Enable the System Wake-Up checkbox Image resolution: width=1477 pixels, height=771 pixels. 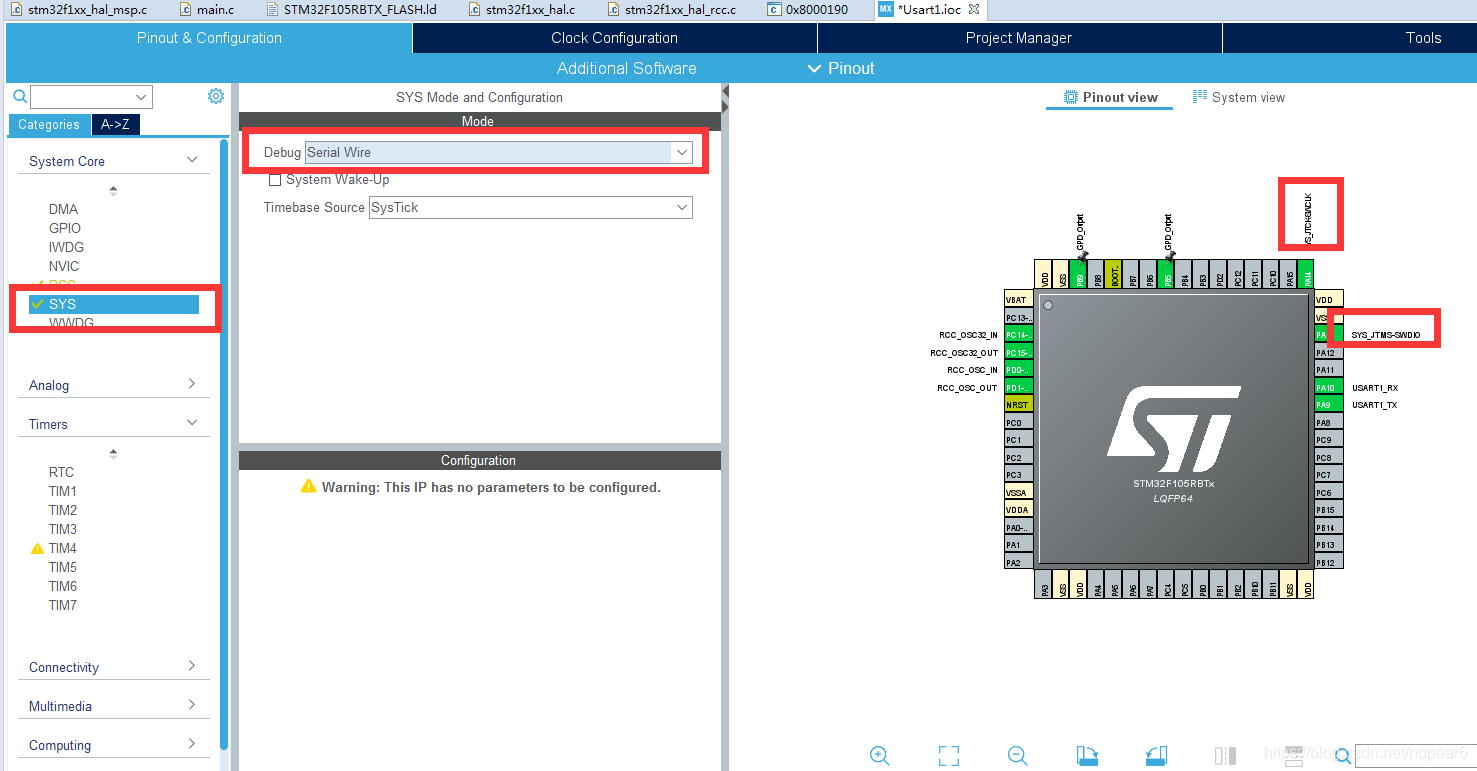click(275, 180)
